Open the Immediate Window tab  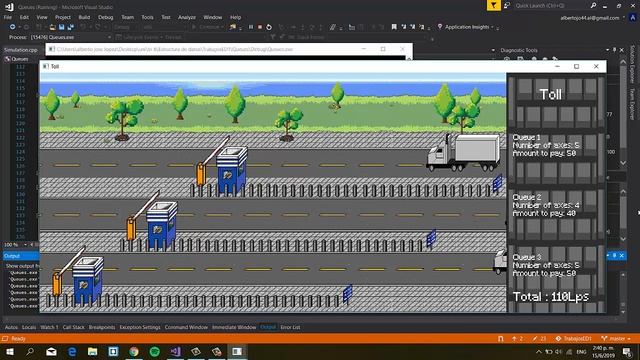click(234, 327)
